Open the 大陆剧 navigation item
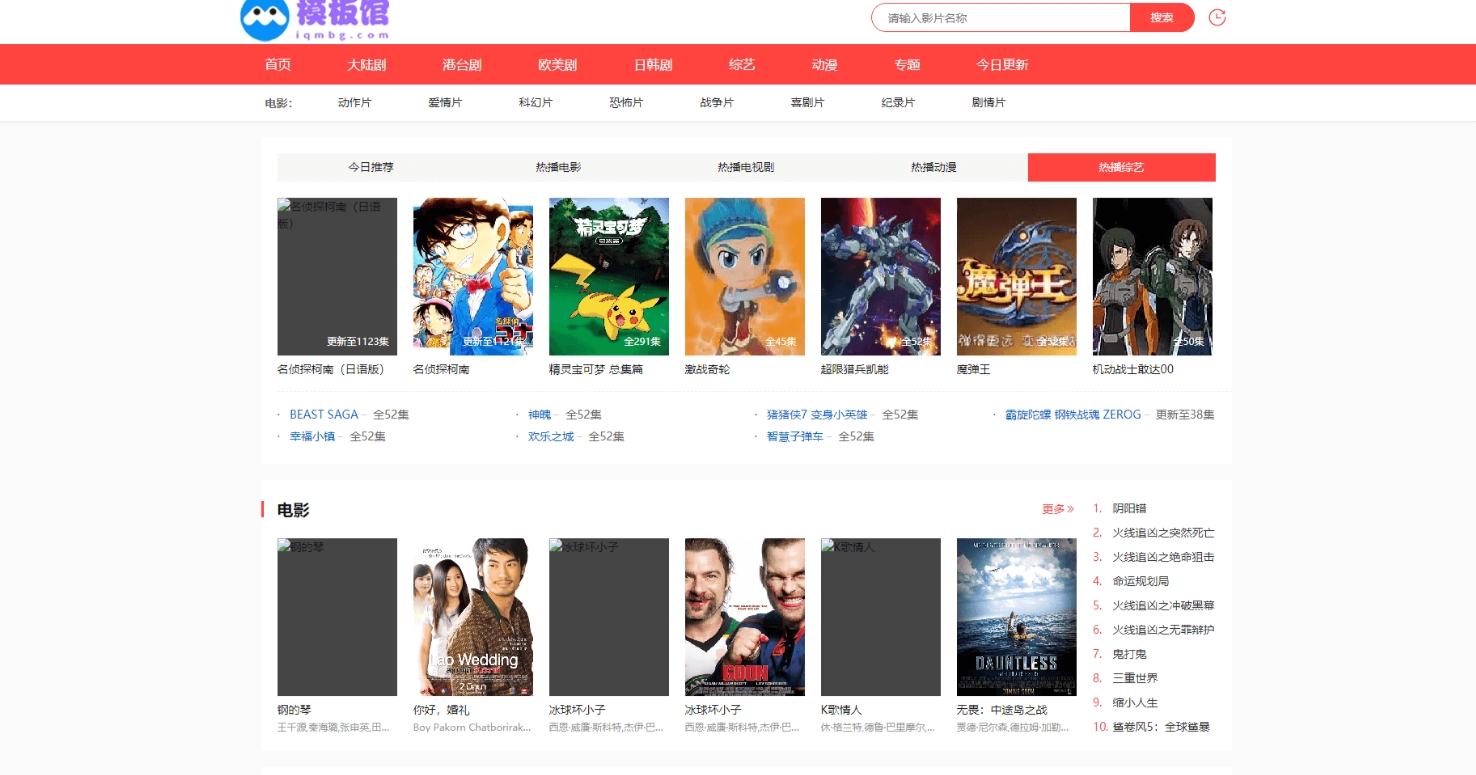The width and height of the screenshot is (1476, 775). [367, 65]
